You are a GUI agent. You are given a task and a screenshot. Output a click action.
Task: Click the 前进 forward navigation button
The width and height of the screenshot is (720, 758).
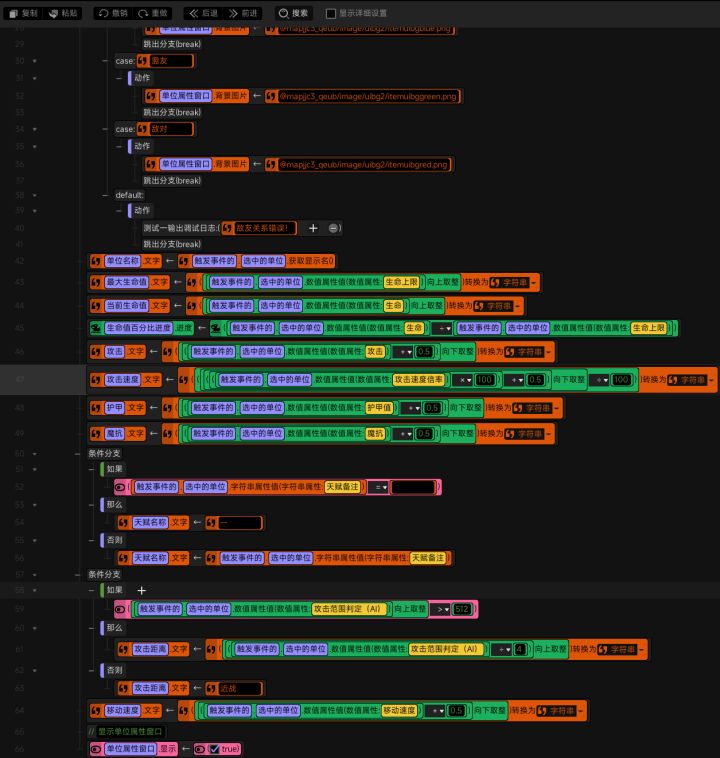click(243, 13)
